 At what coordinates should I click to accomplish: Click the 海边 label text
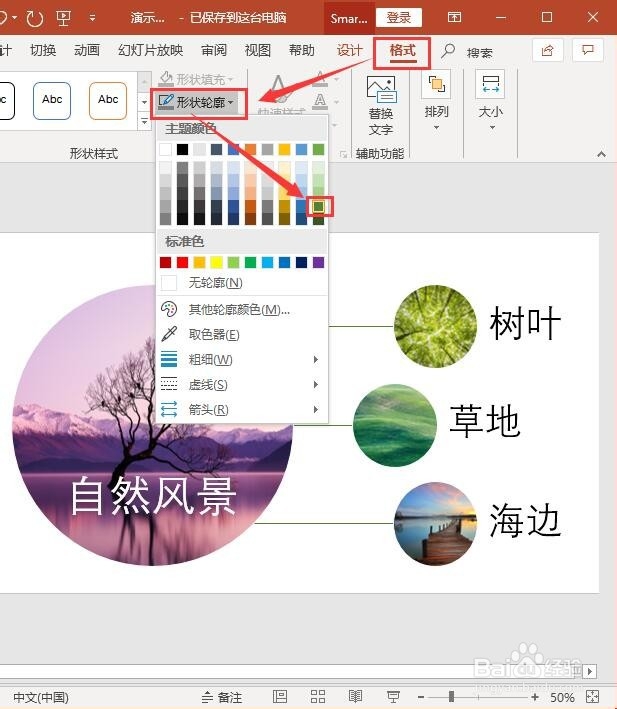(525, 520)
